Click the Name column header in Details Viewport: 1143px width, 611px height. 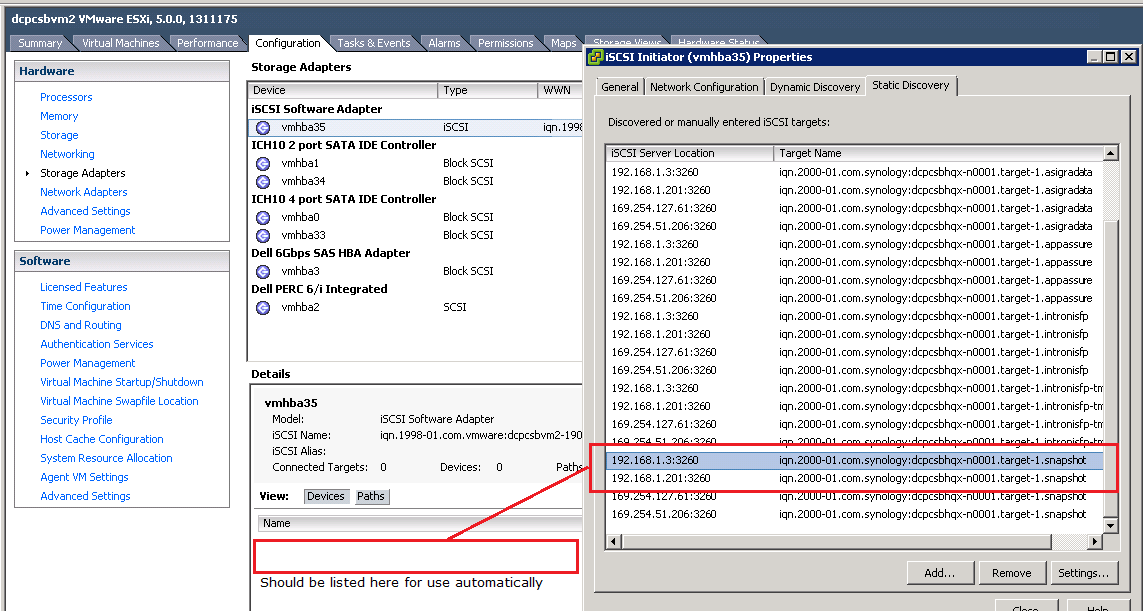420,524
